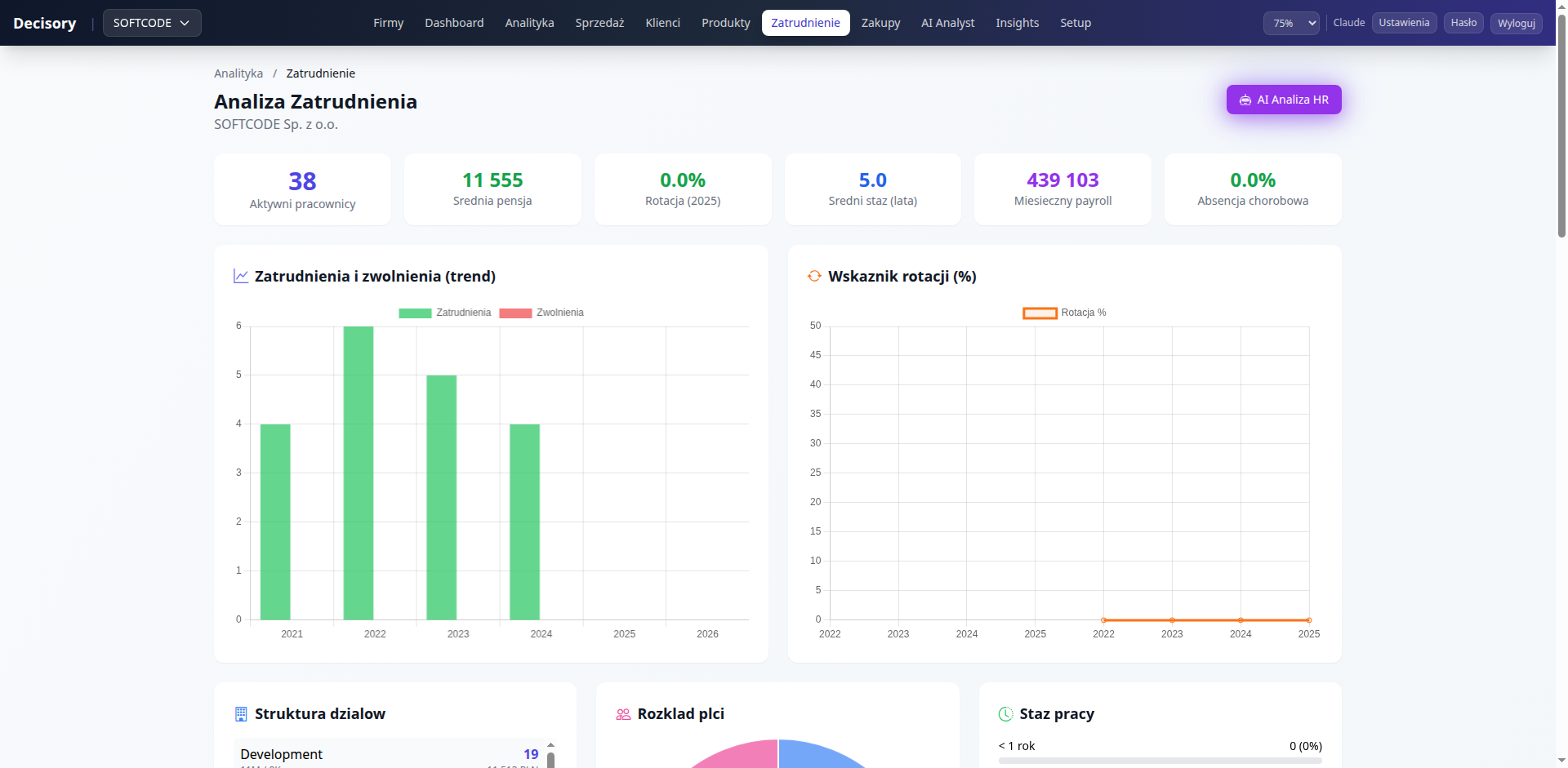Toggle the Zwolnienia legend series
Screen dimensions: 1568x768
coord(541,313)
